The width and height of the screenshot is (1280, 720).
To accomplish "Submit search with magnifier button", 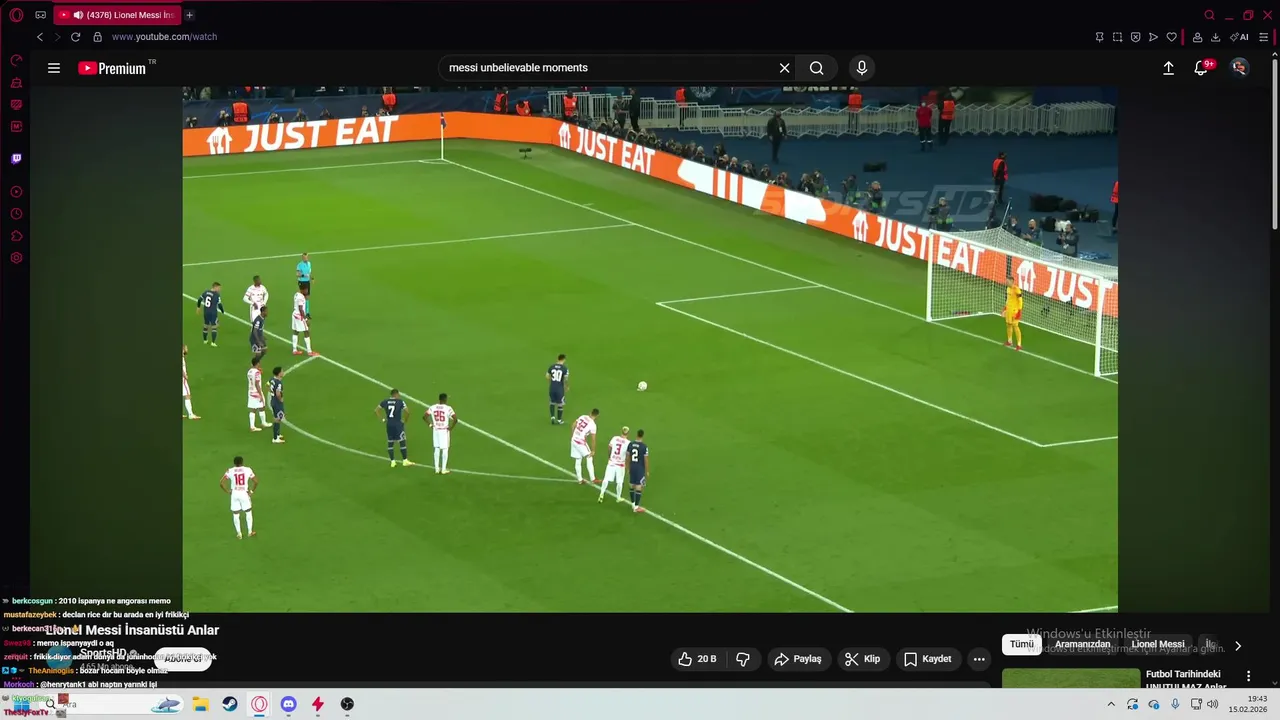I will [817, 68].
